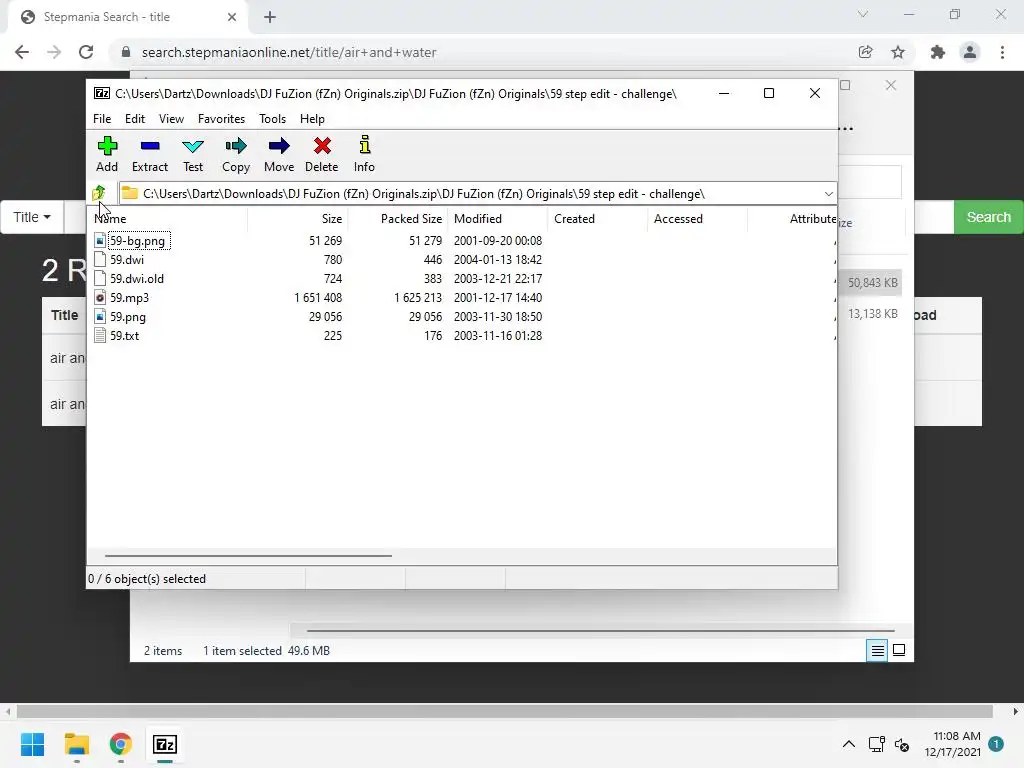Reload the Chrome page
This screenshot has width=1024, height=768.
click(x=86, y=52)
